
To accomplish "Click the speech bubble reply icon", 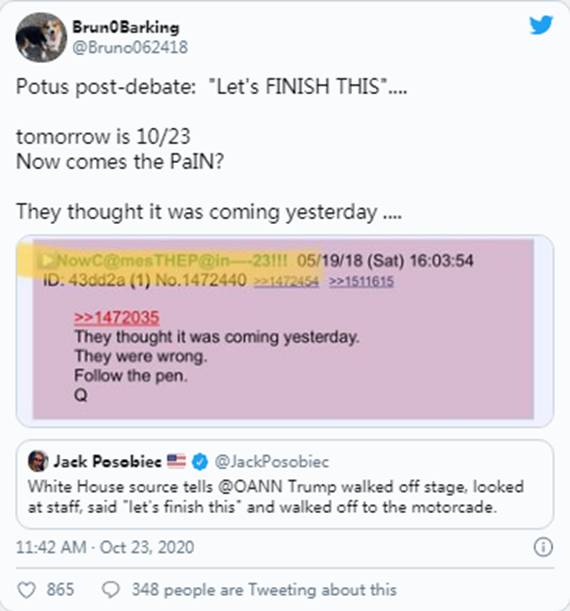I will click(x=111, y=590).
